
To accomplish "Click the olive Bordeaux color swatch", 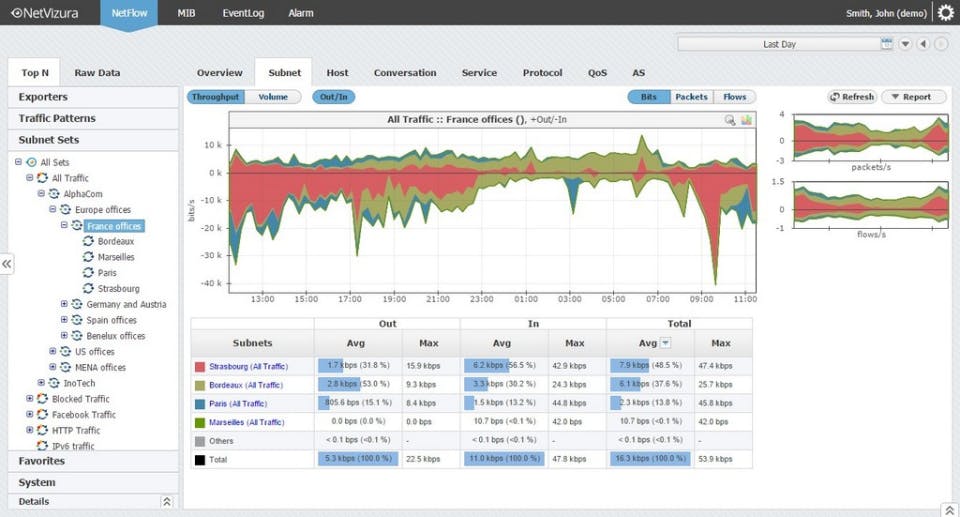I will pos(200,385).
